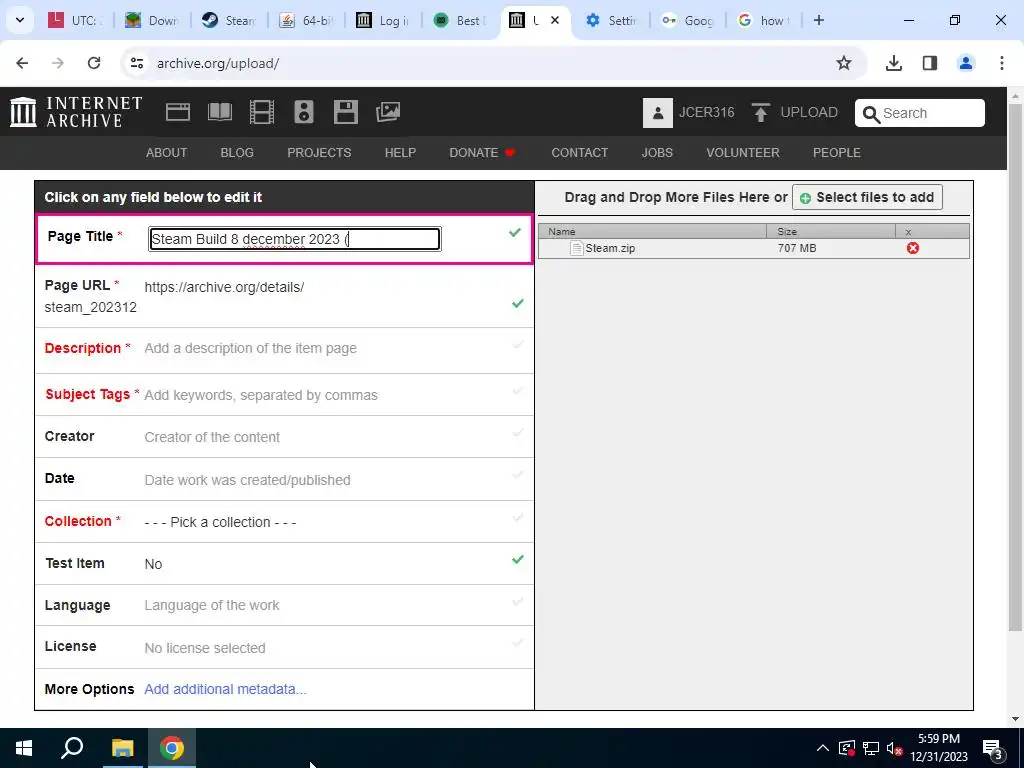
Task: Open a new Chrome tab
Action: 818,20
